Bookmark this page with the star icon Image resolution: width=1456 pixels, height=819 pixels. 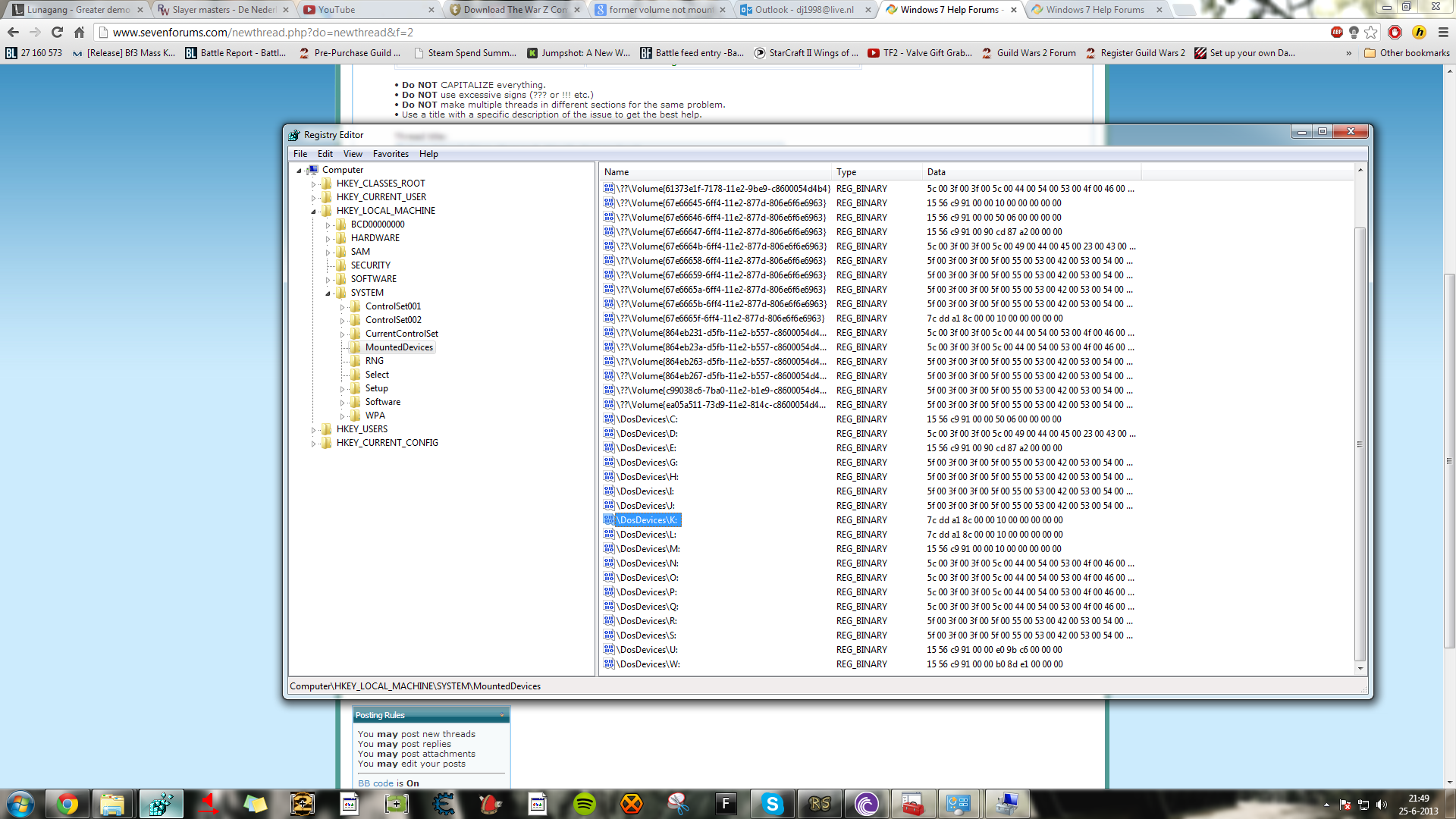click(x=1371, y=32)
